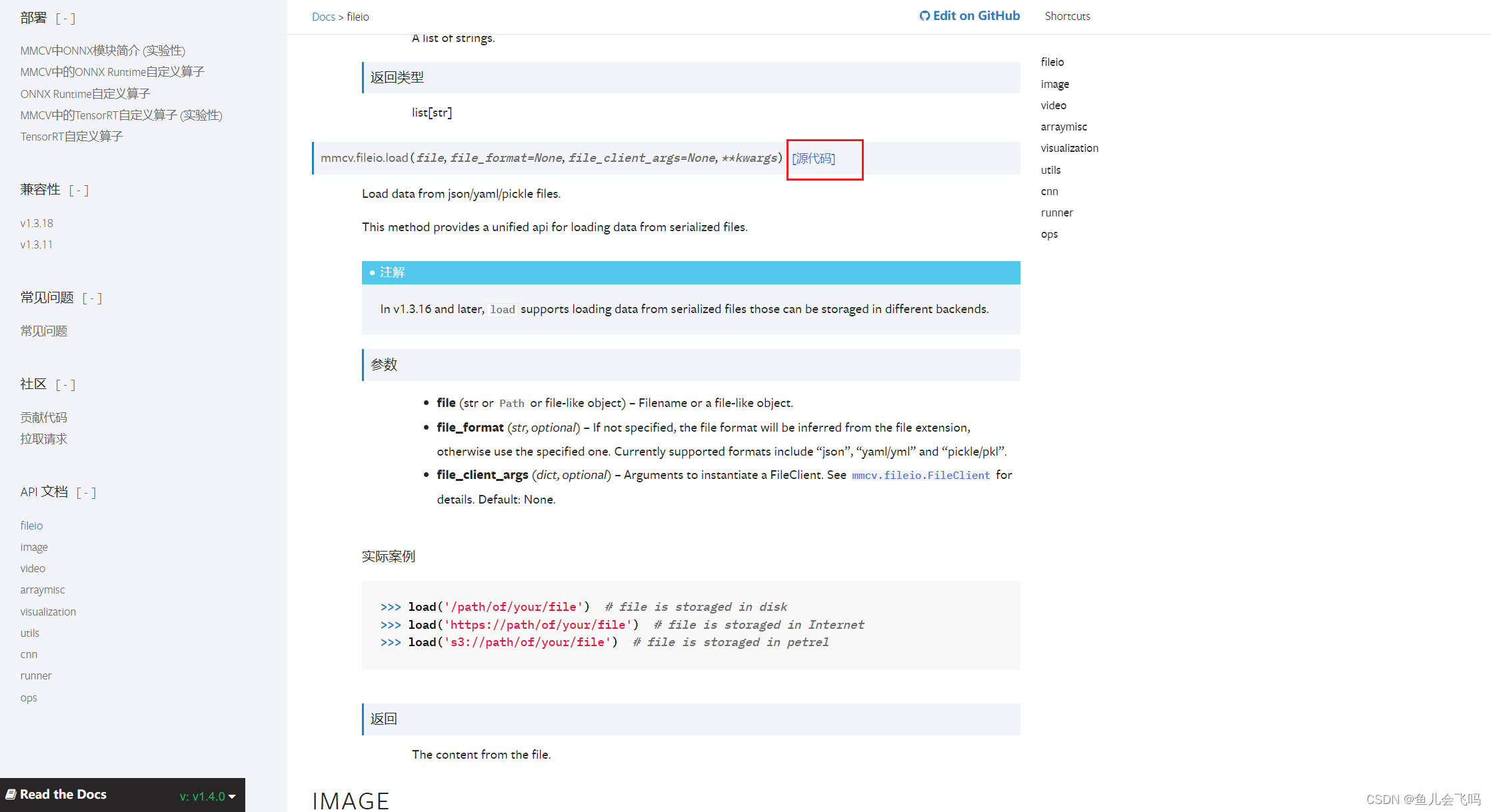Open the Shortcuts menu
The height and width of the screenshot is (812, 1491).
(1067, 15)
